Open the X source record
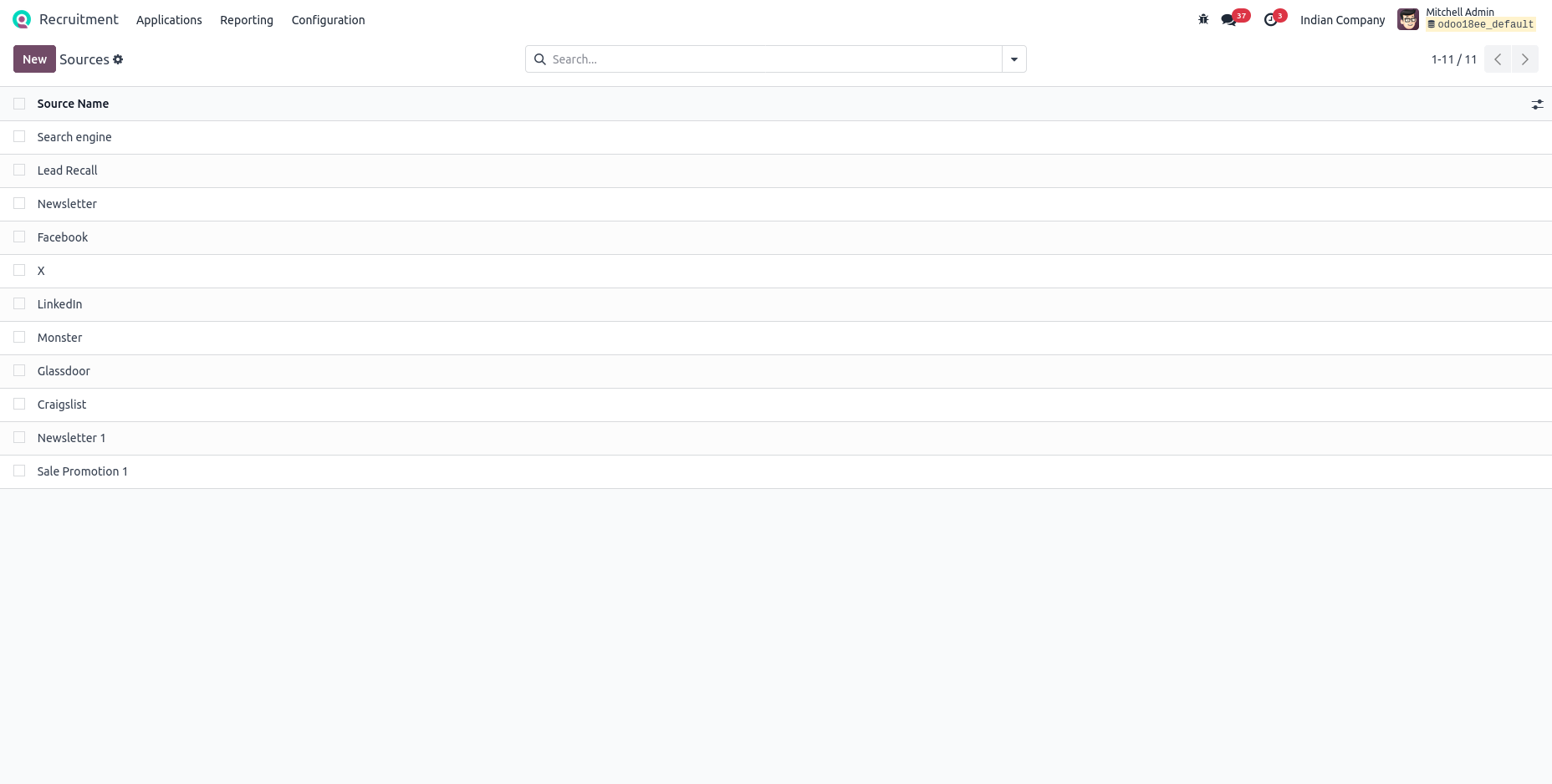Image resolution: width=1552 pixels, height=784 pixels. (x=41, y=271)
